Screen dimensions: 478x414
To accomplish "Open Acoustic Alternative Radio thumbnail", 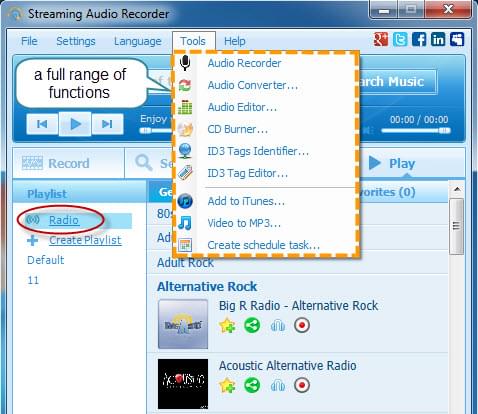I will pos(183,384).
